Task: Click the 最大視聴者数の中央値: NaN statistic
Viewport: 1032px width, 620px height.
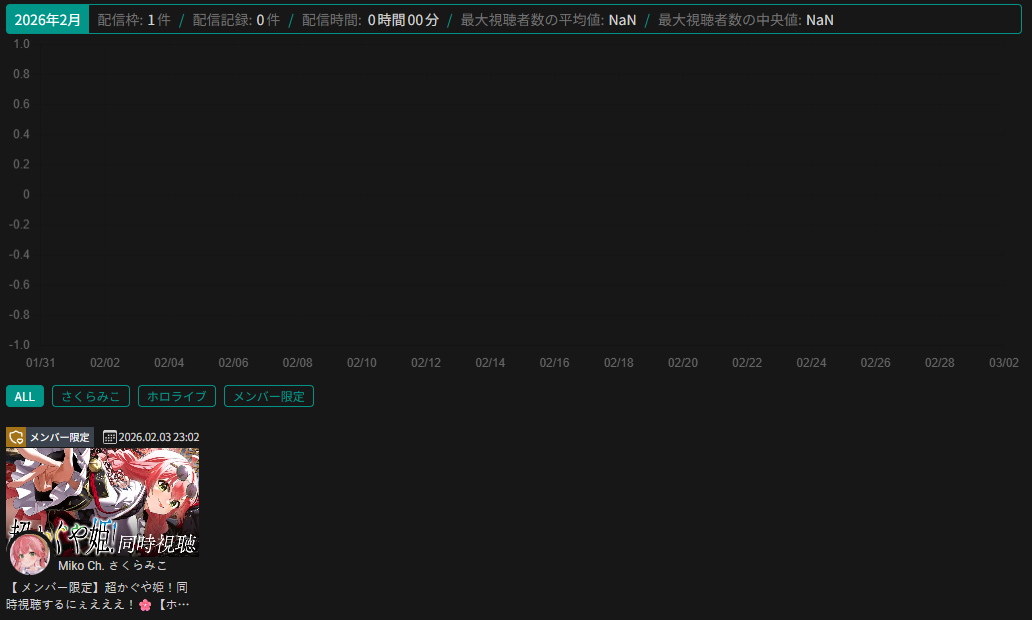Action: (x=746, y=20)
